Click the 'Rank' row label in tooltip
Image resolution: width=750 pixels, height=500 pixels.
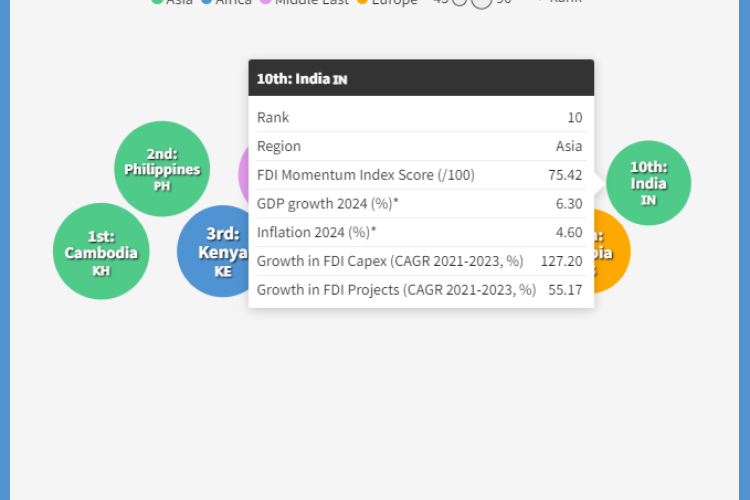click(x=273, y=118)
